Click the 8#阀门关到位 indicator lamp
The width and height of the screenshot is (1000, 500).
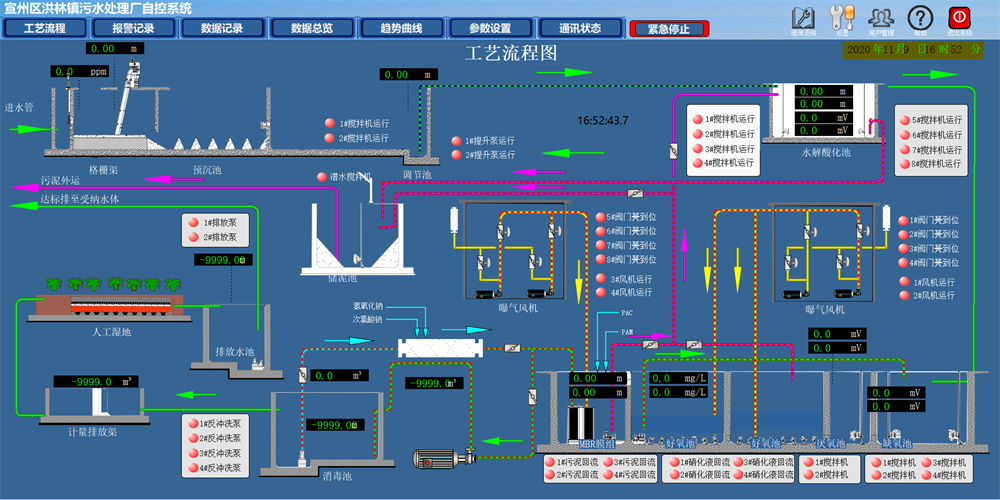600,259
